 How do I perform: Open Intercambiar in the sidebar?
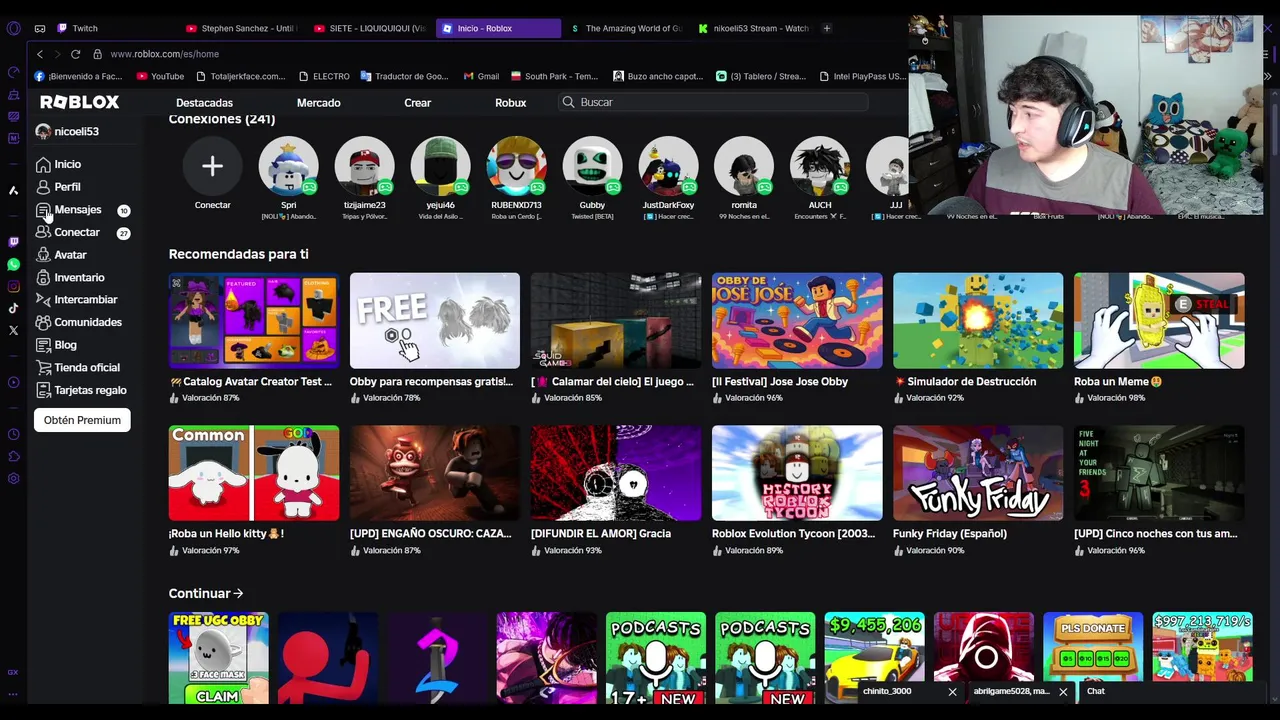tap(77, 300)
